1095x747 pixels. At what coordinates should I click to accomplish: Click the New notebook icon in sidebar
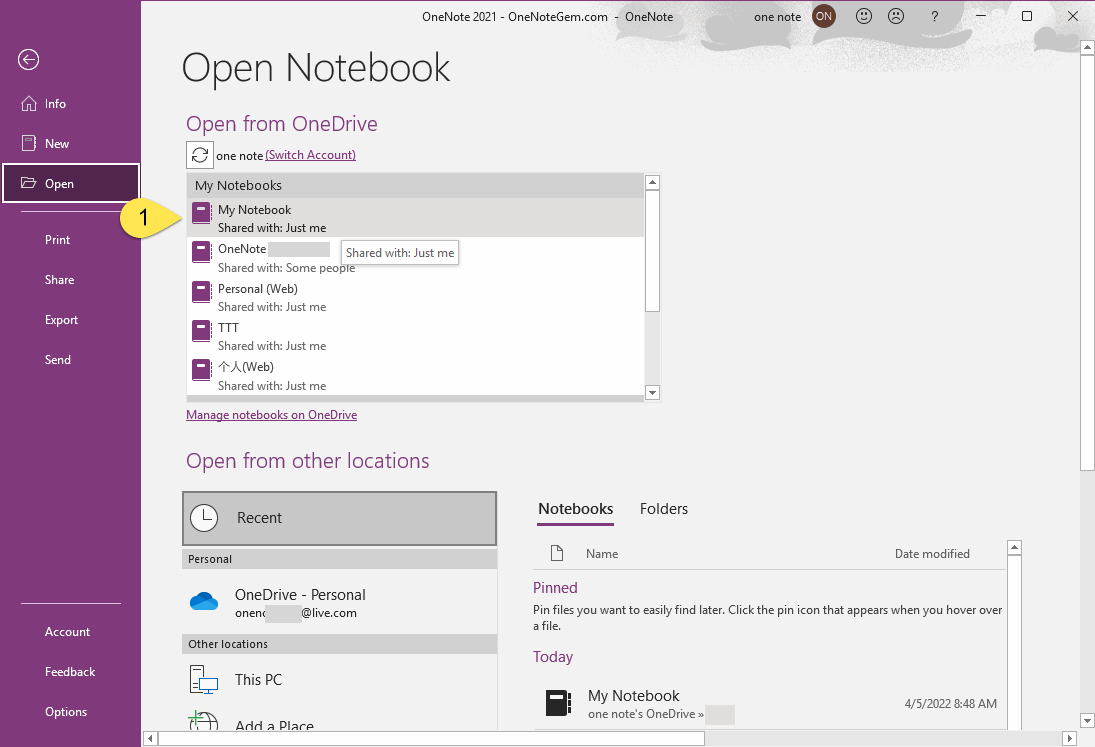[27, 143]
